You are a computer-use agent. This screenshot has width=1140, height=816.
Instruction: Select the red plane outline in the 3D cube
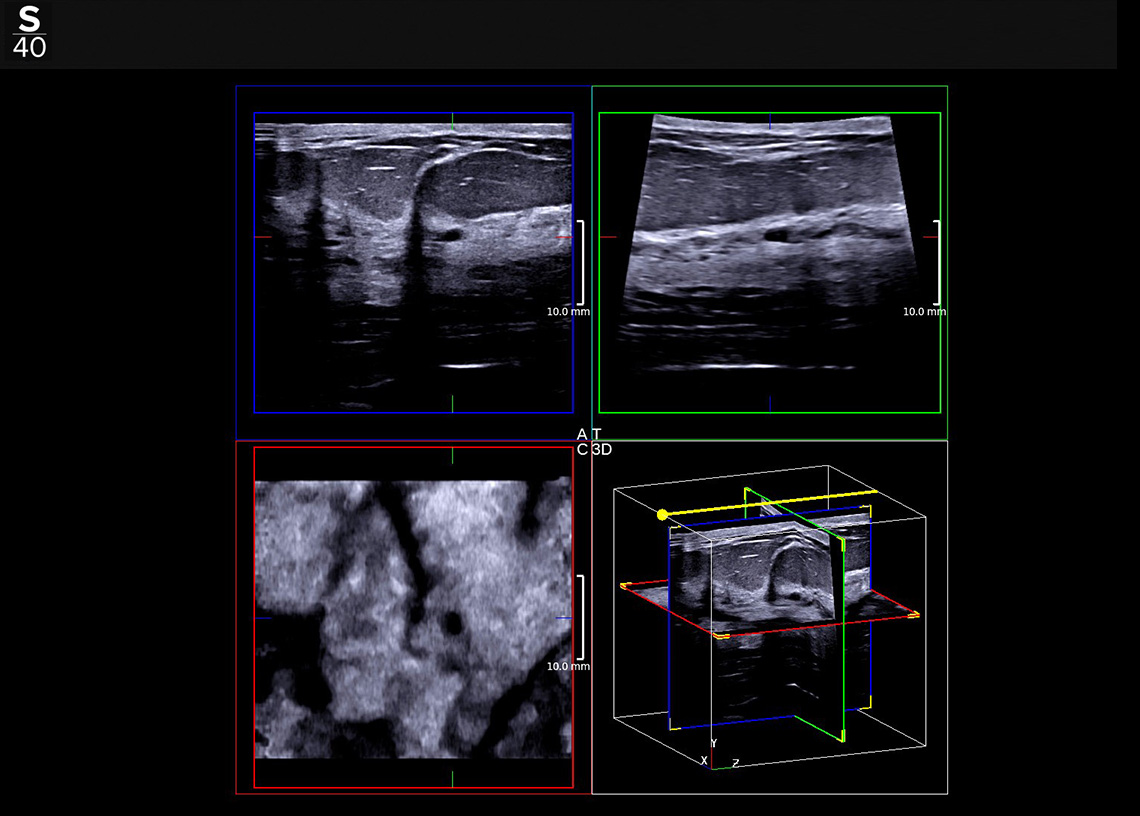pyautogui.click(x=770, y=609)
